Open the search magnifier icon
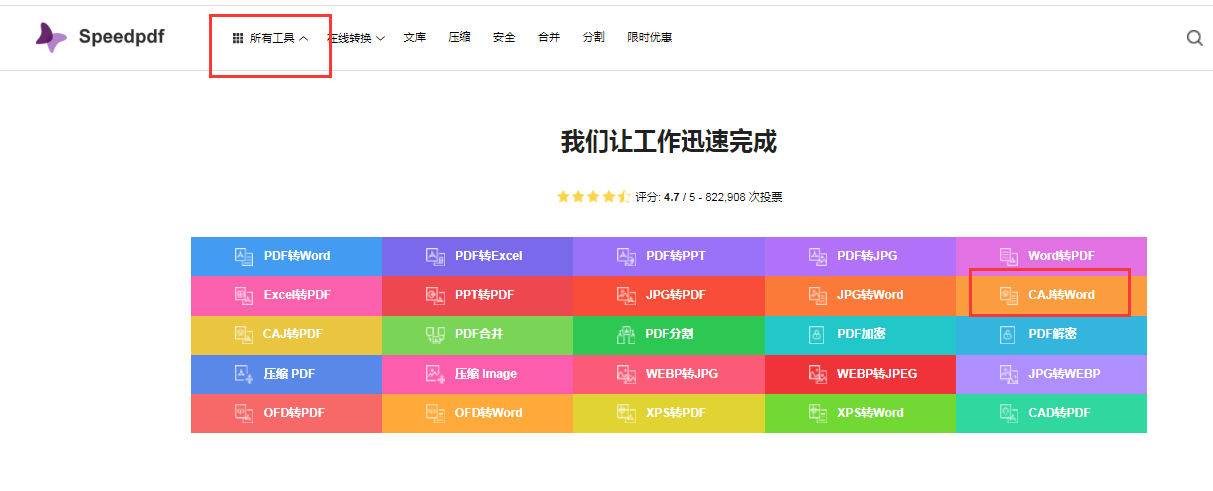The height and width of the screenshot is (491, 1213). 1194,38
